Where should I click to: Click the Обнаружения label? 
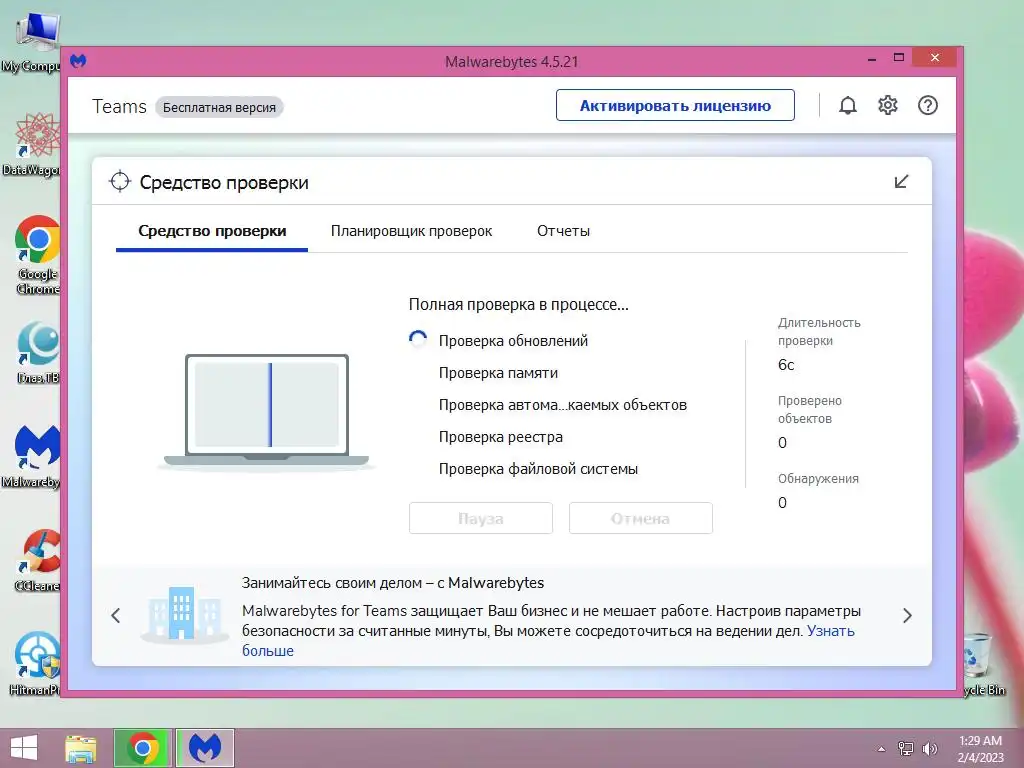[x=818, y=479]
